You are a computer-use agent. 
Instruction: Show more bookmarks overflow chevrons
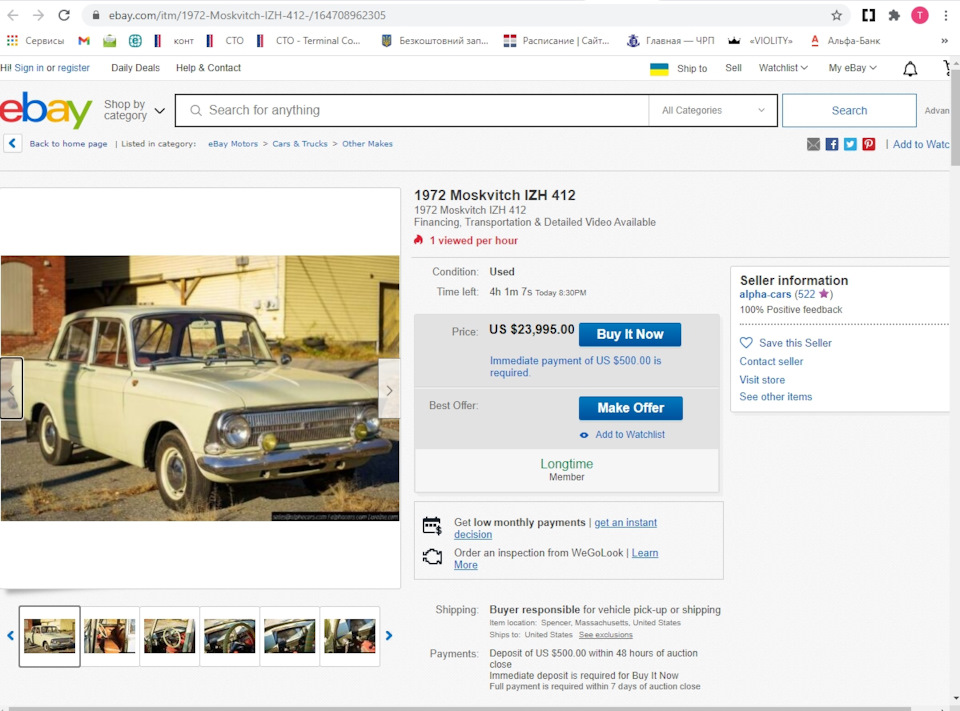tap(945, 40)
